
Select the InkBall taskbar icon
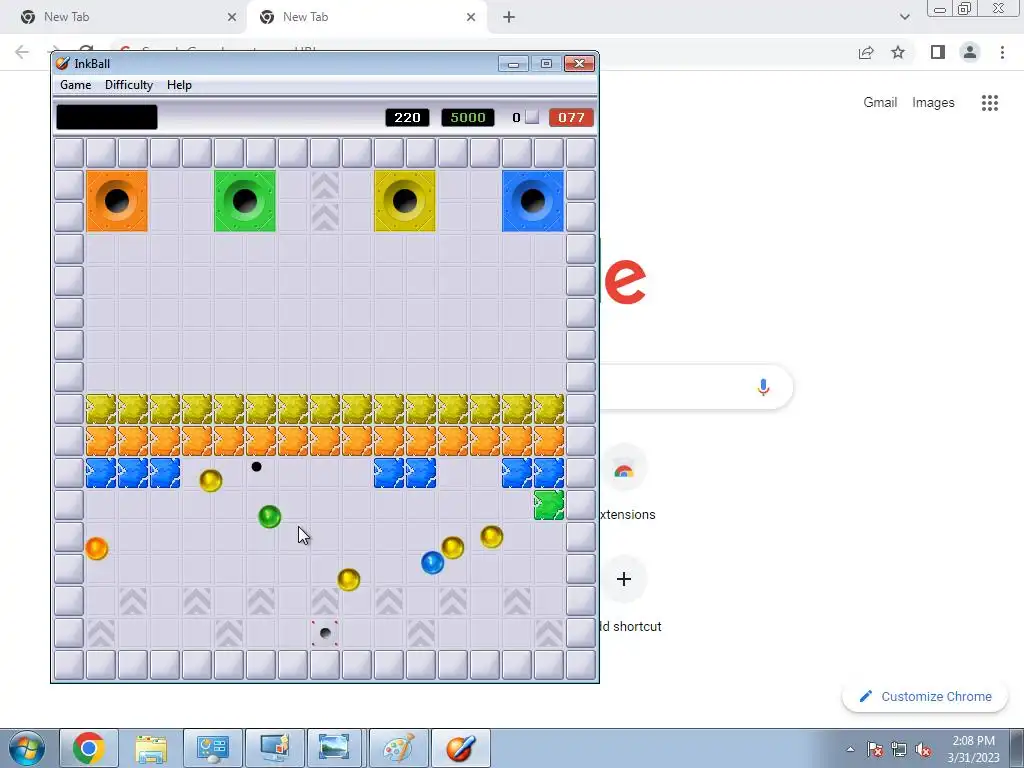point(460,748)
